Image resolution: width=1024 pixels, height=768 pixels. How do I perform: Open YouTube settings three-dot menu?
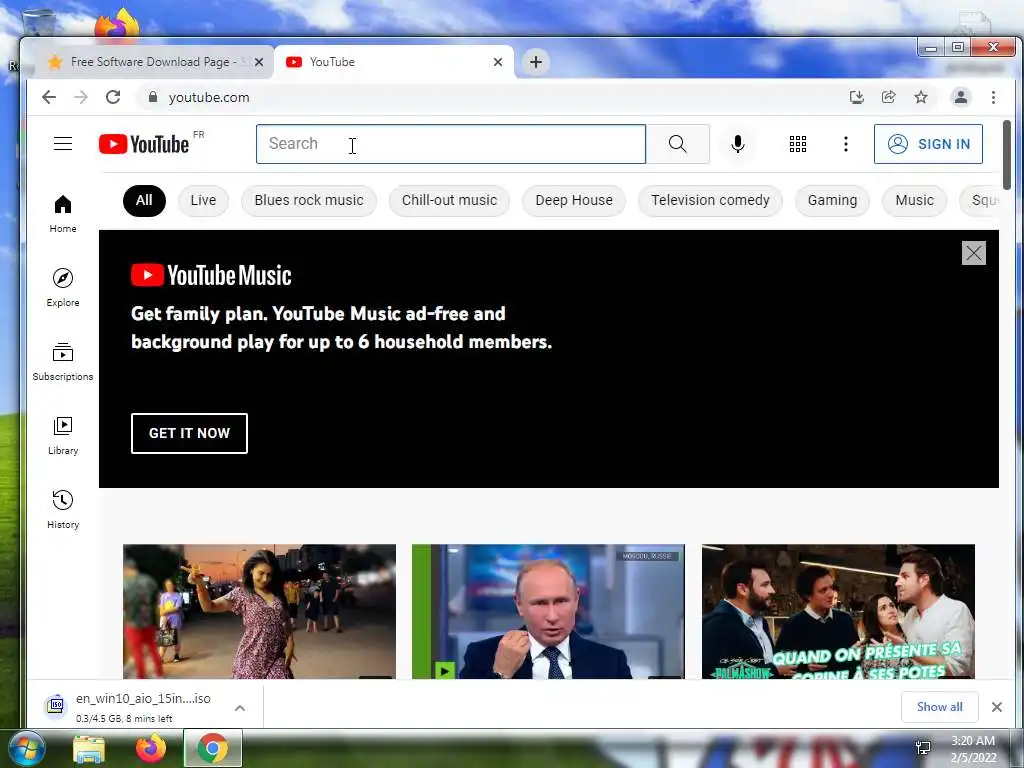846,144
